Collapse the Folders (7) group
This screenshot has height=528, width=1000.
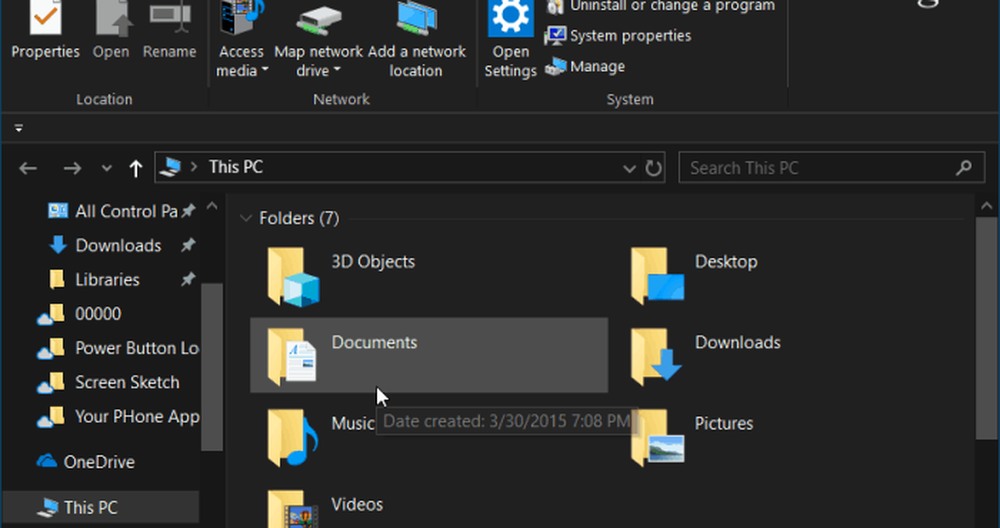[245, 218]
